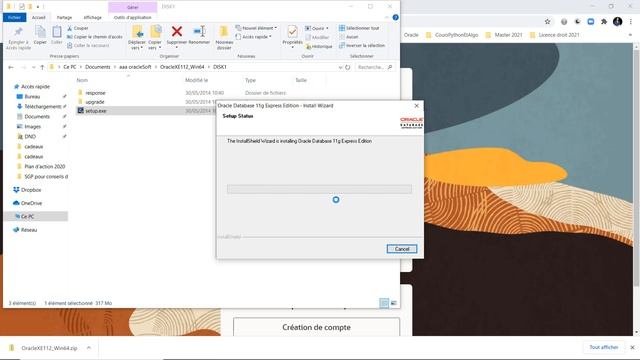The height and width of the screenshot is (360, 640).
Task: Click the installation progress bar
Action: [x=319, y=189]
